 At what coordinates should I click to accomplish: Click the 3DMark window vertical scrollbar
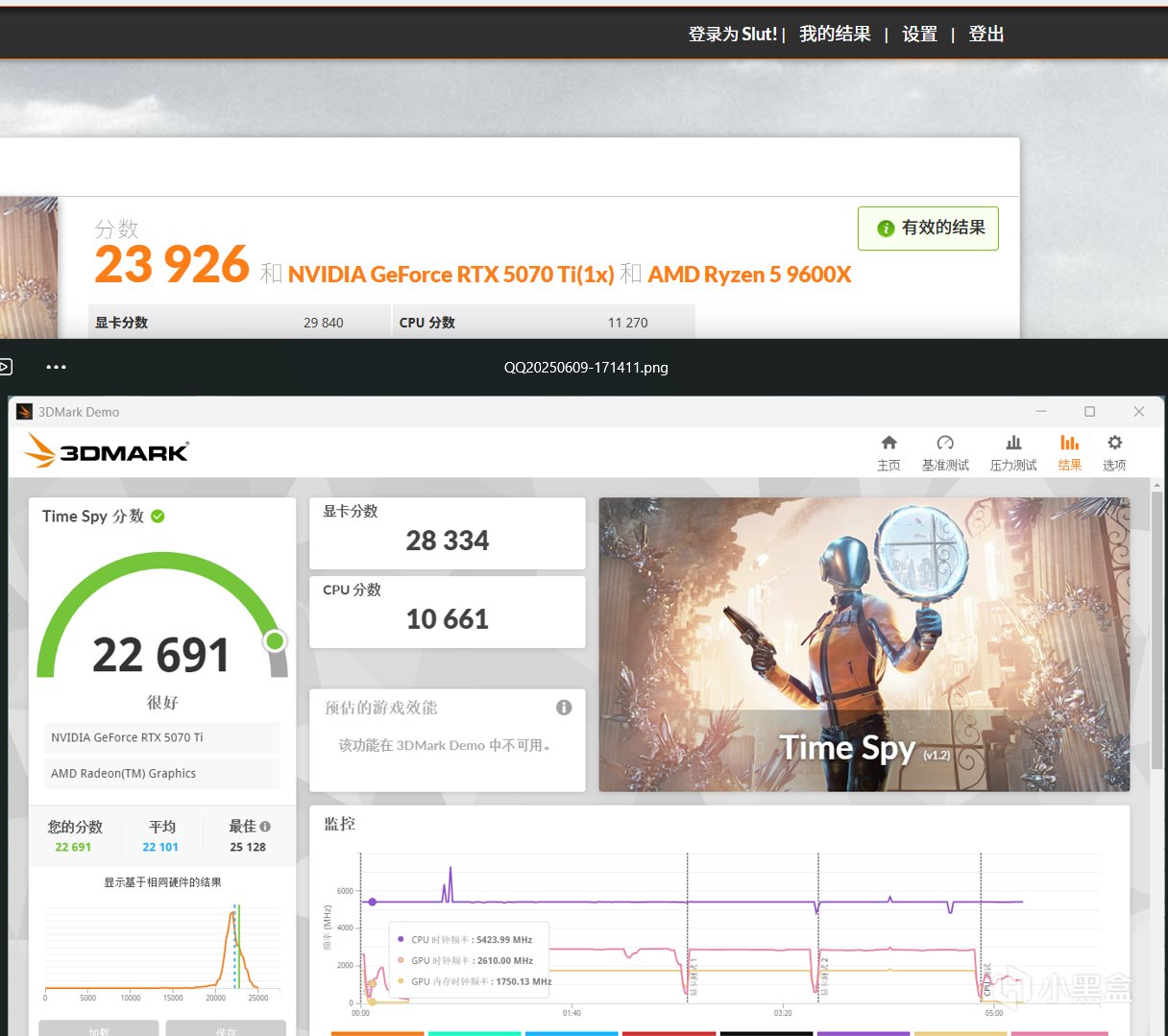(1156, 630)
